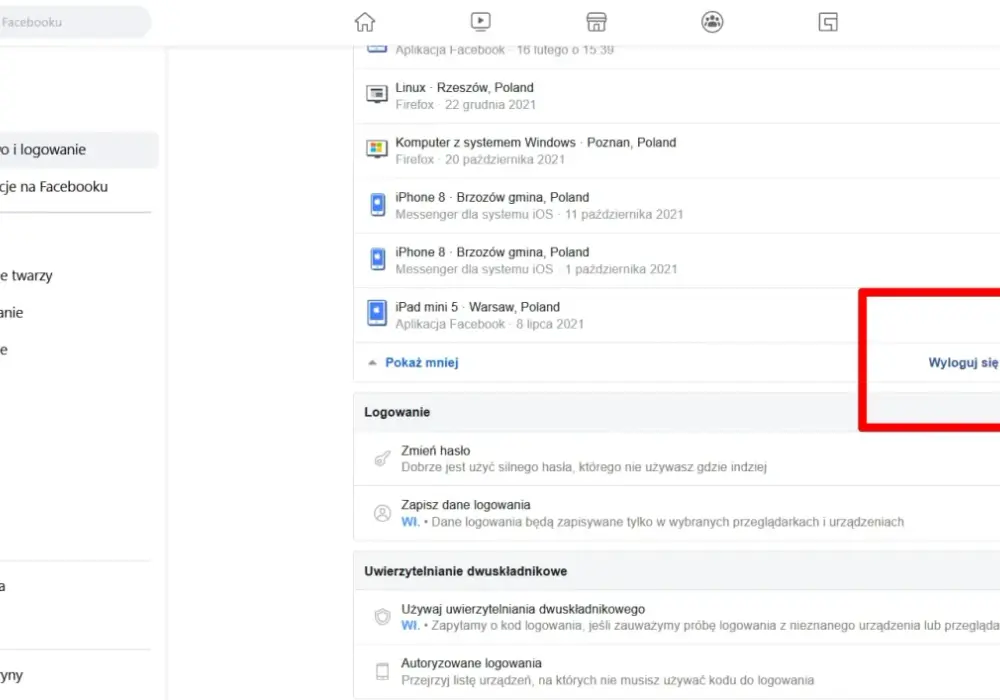Open Zapisz dane logowania setting
Viewport: 1000px width, 700px height.
(677, 513)
